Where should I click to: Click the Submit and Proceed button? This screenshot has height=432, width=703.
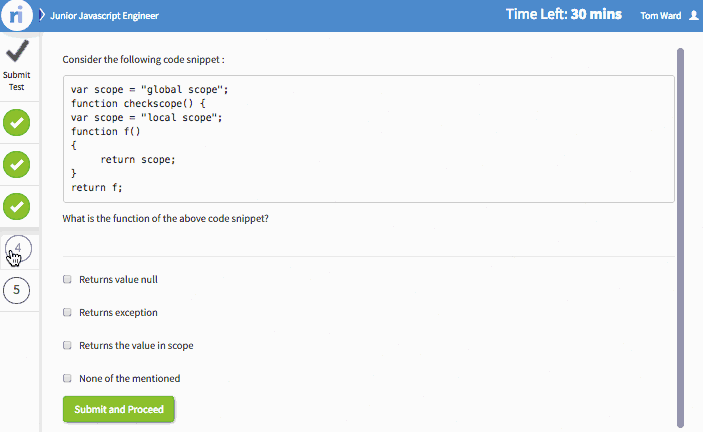(118, 409)
